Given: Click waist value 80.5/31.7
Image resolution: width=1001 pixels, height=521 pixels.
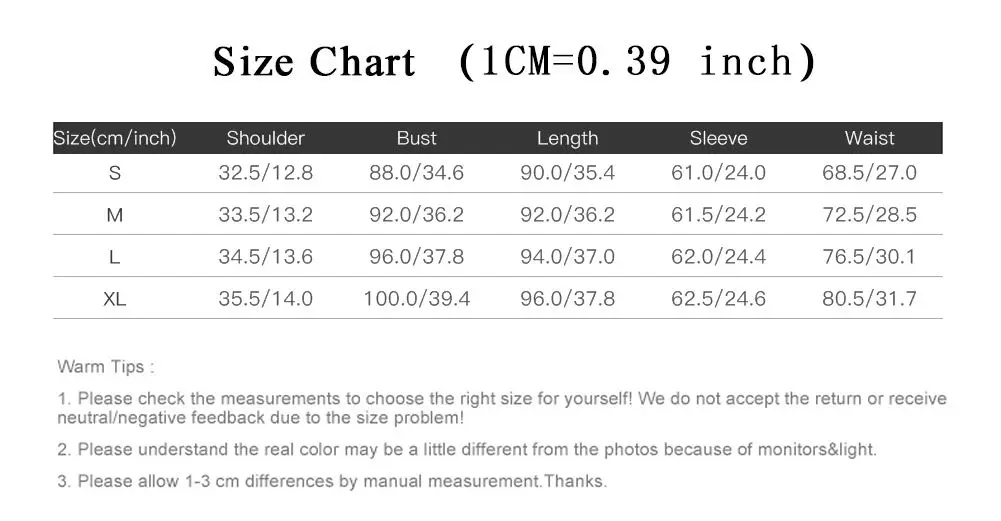Looking at the screenshot, I should point(869,299).
